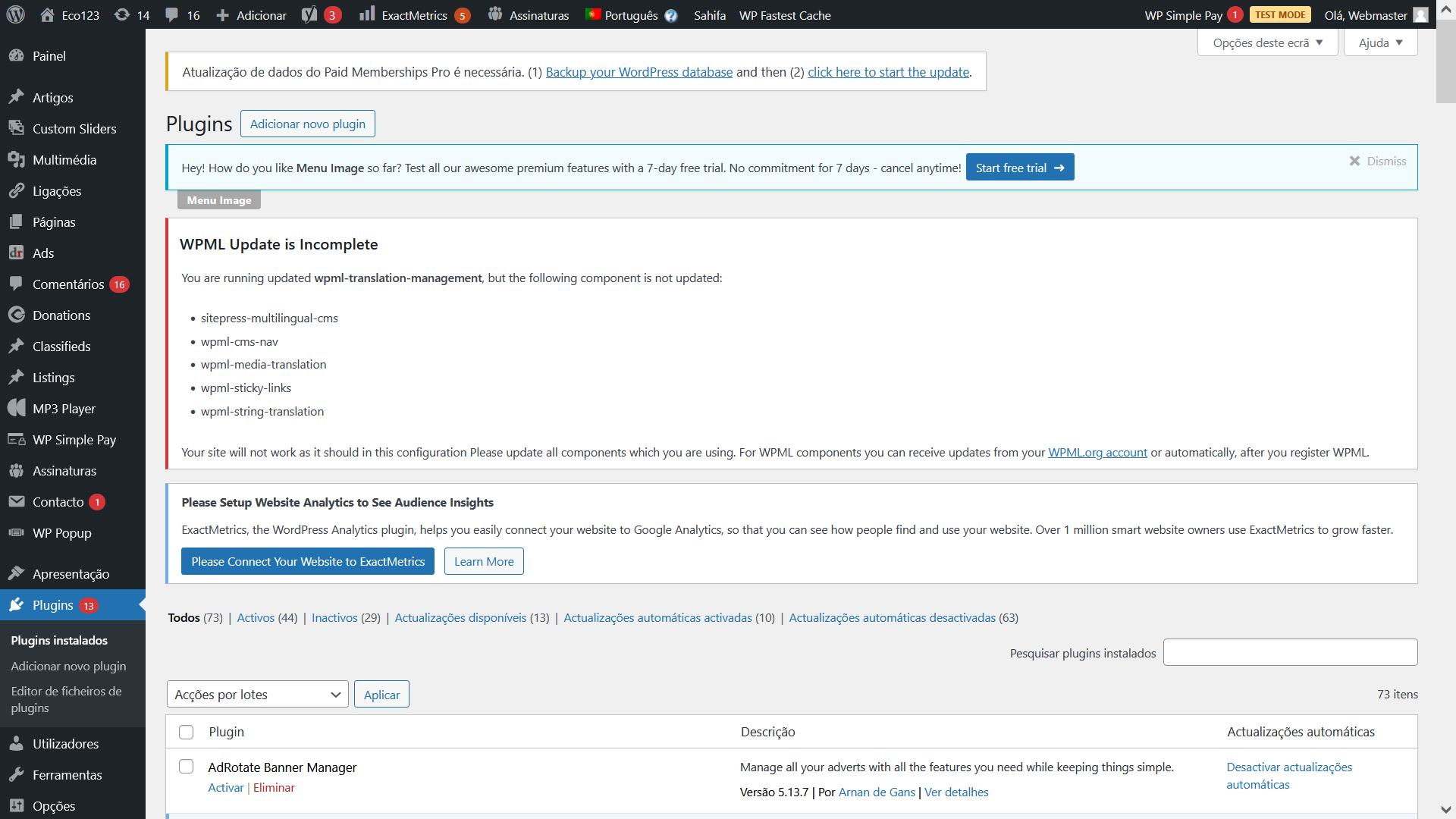
Task: Eliminar AdRotate Banner Manager plugin
Action: point(274,787)
